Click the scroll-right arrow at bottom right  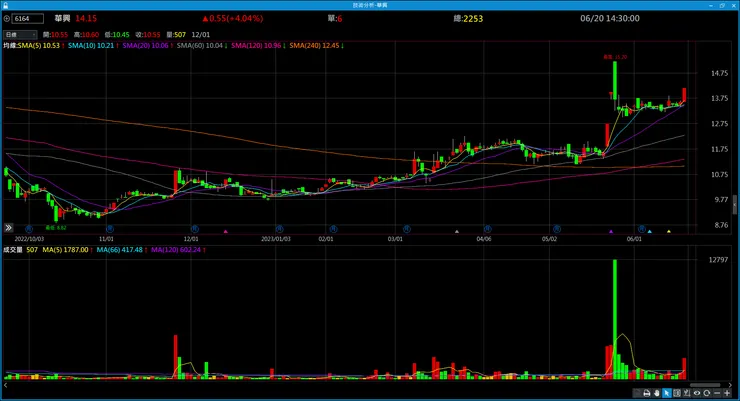[x=731, y=385]
